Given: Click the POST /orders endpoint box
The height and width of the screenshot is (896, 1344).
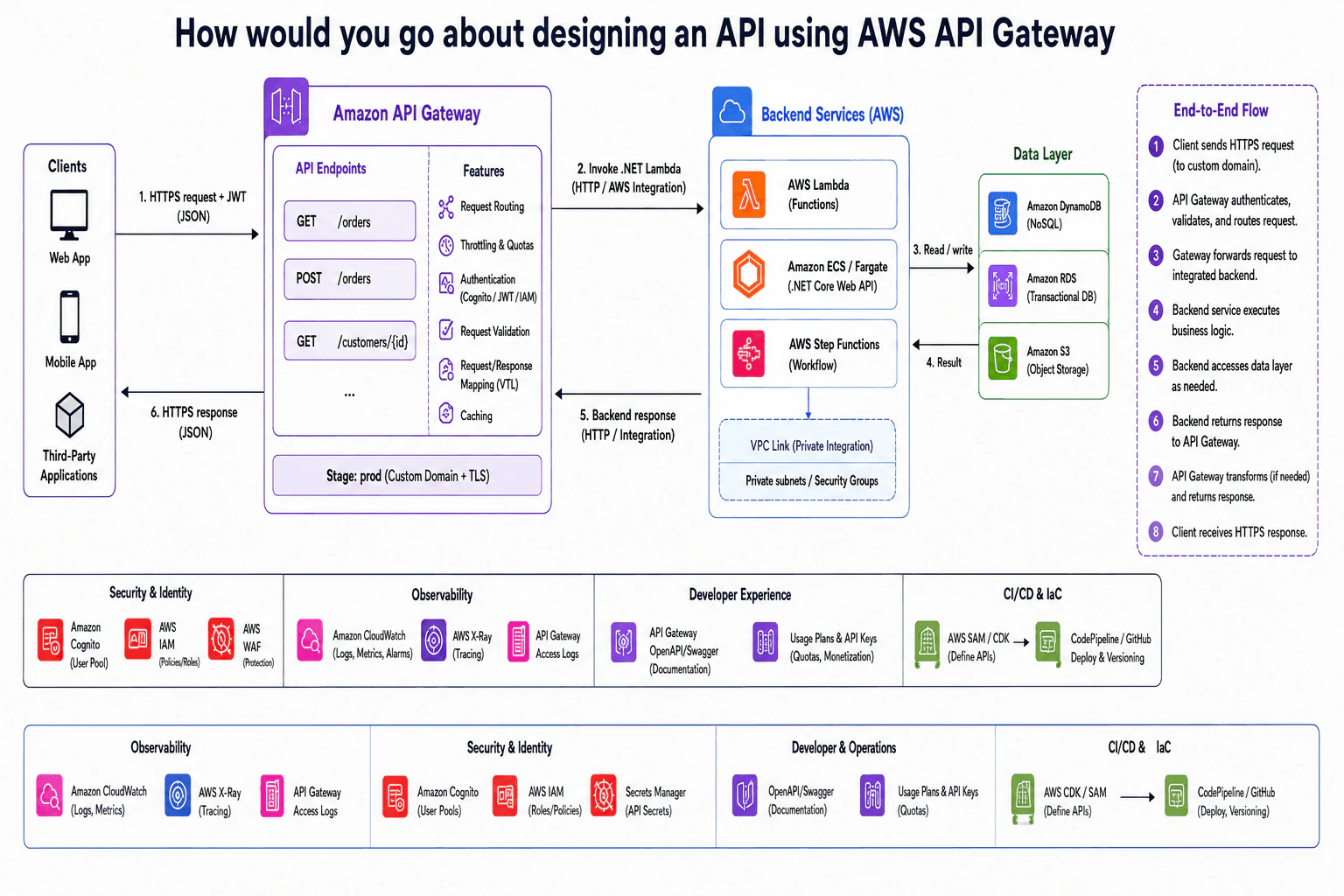Looking at the screenshot, I should click(350, 279).
